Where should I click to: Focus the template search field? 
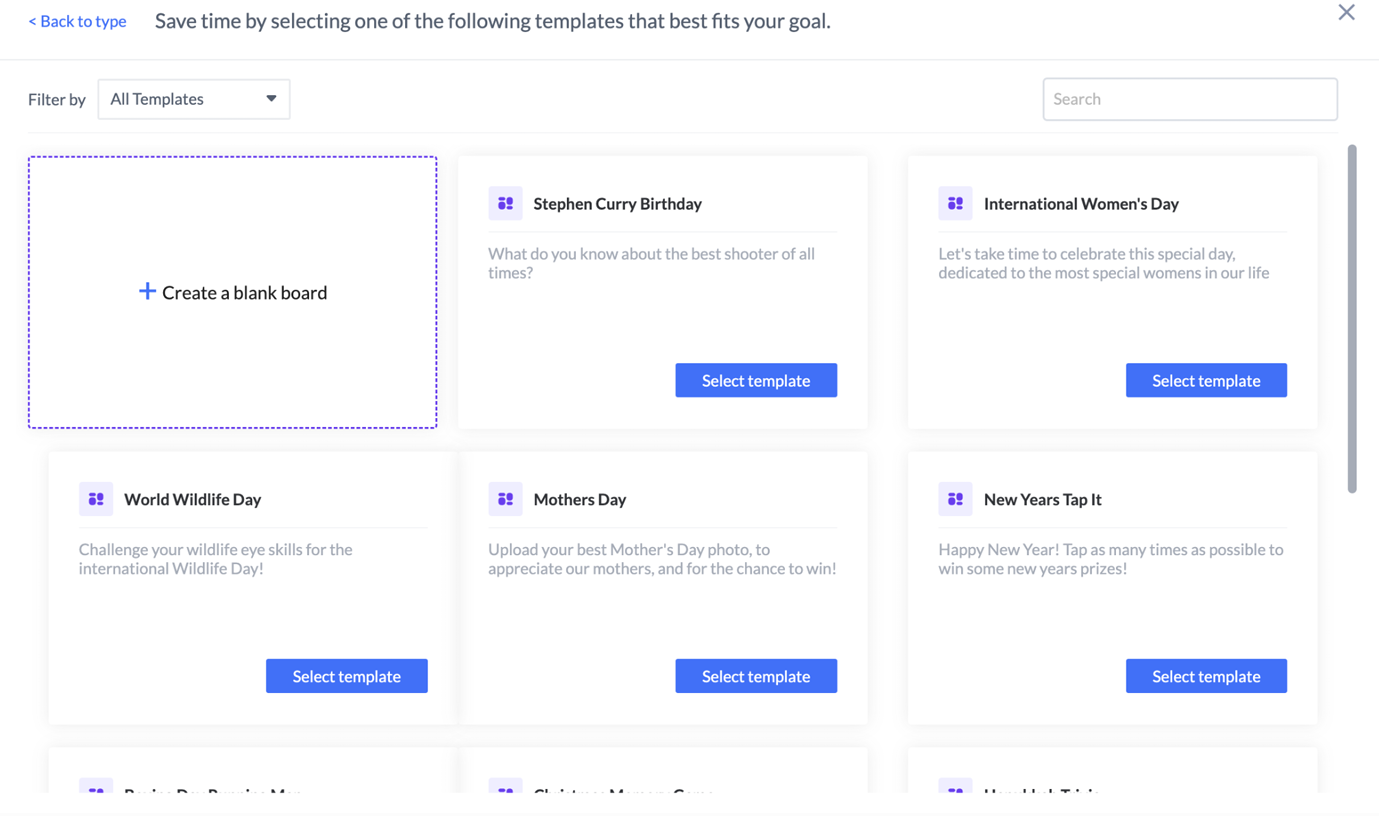[x=1189, y=99]
